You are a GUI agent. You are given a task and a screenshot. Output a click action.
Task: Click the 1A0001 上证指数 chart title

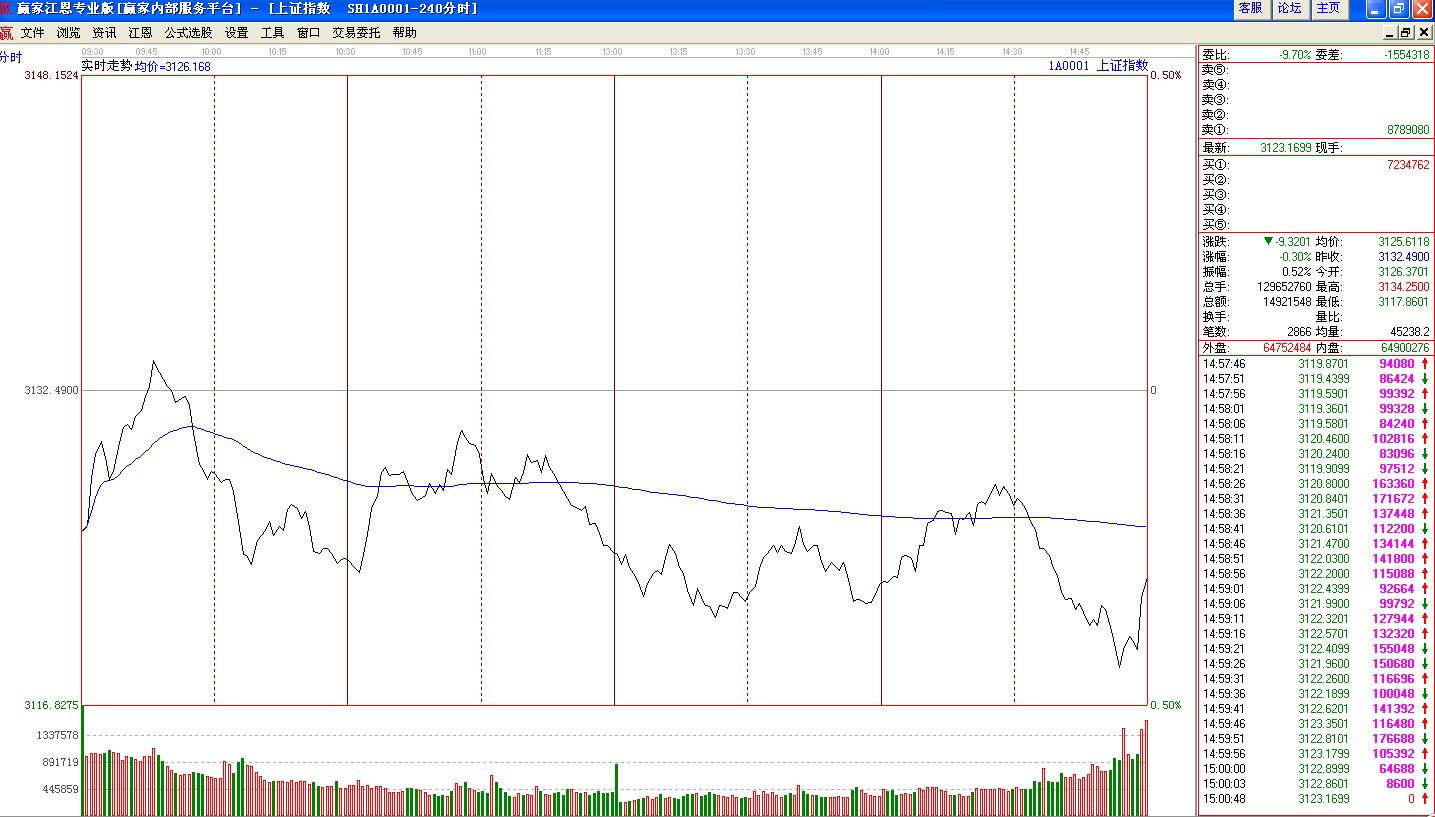coord(1098,66)
